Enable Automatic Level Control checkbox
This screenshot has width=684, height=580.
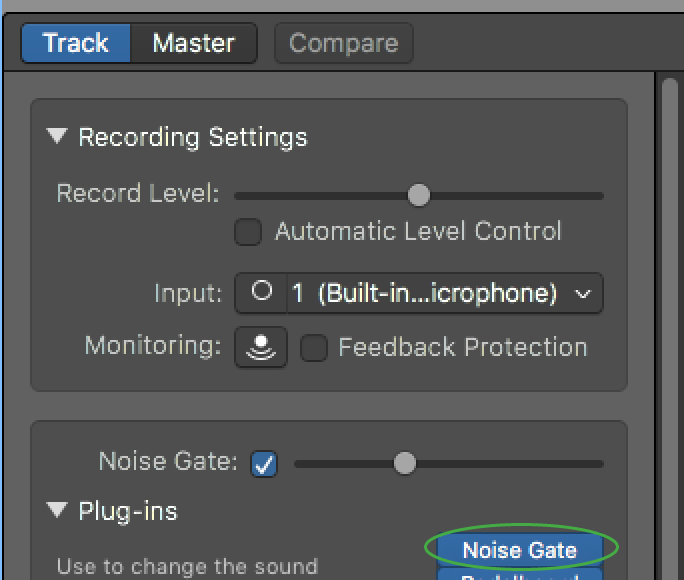[247, 232]
